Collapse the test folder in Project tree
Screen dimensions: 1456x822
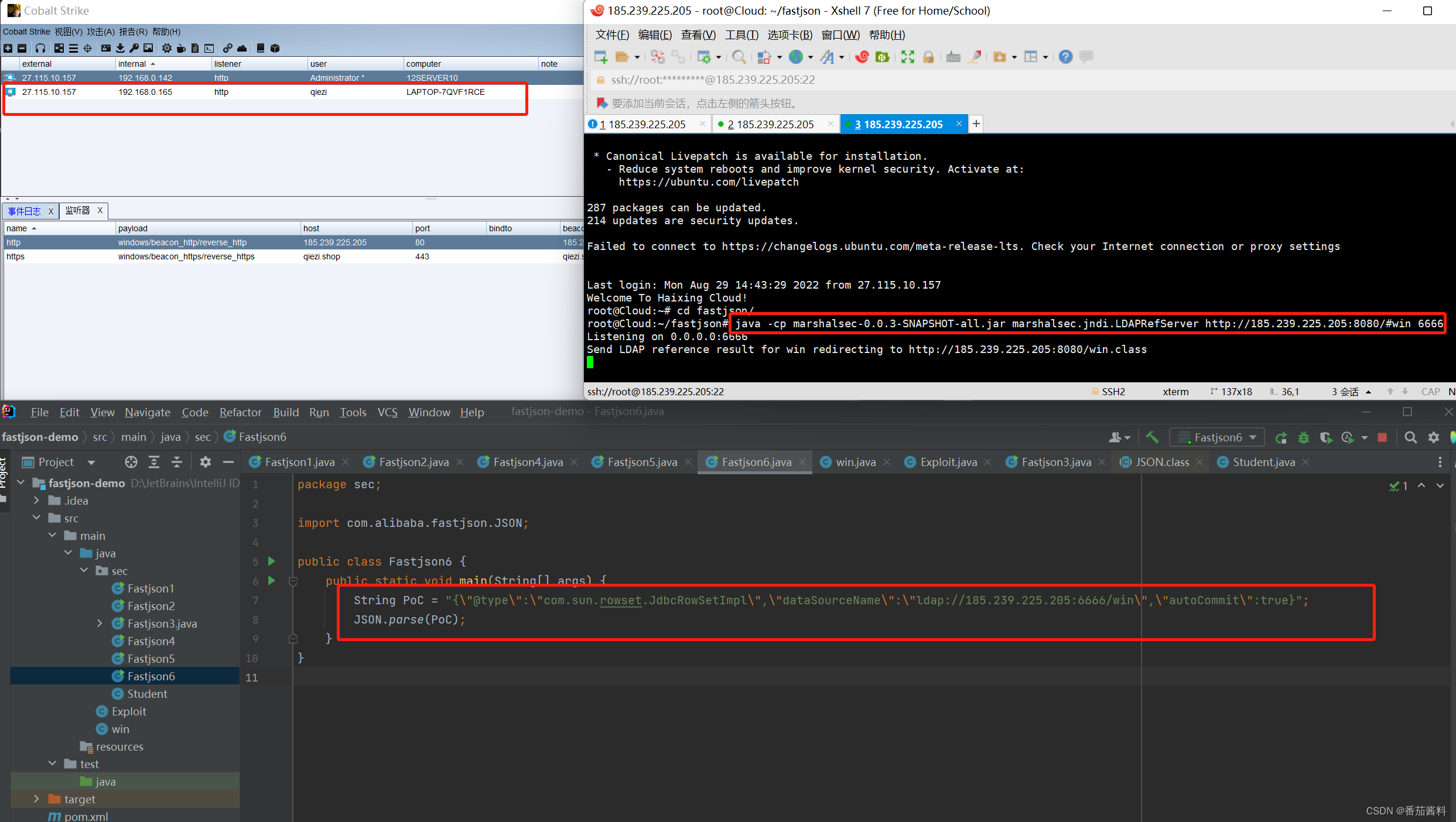coord(53,764)
